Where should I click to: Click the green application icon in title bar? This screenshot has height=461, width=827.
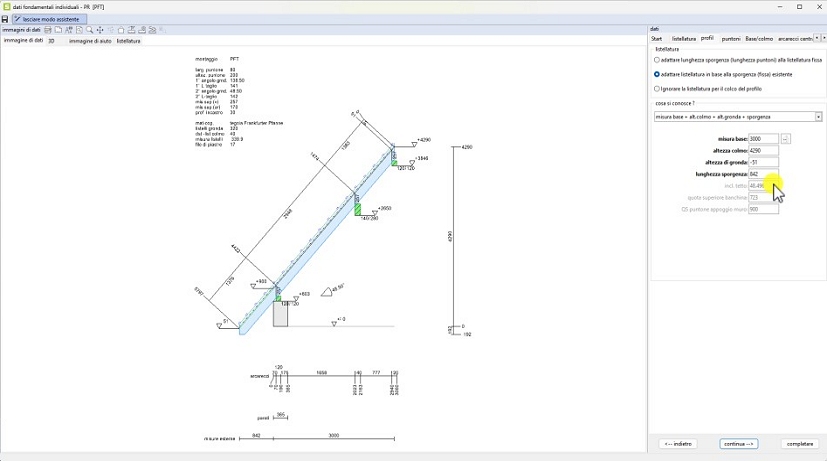click(6, 6)
